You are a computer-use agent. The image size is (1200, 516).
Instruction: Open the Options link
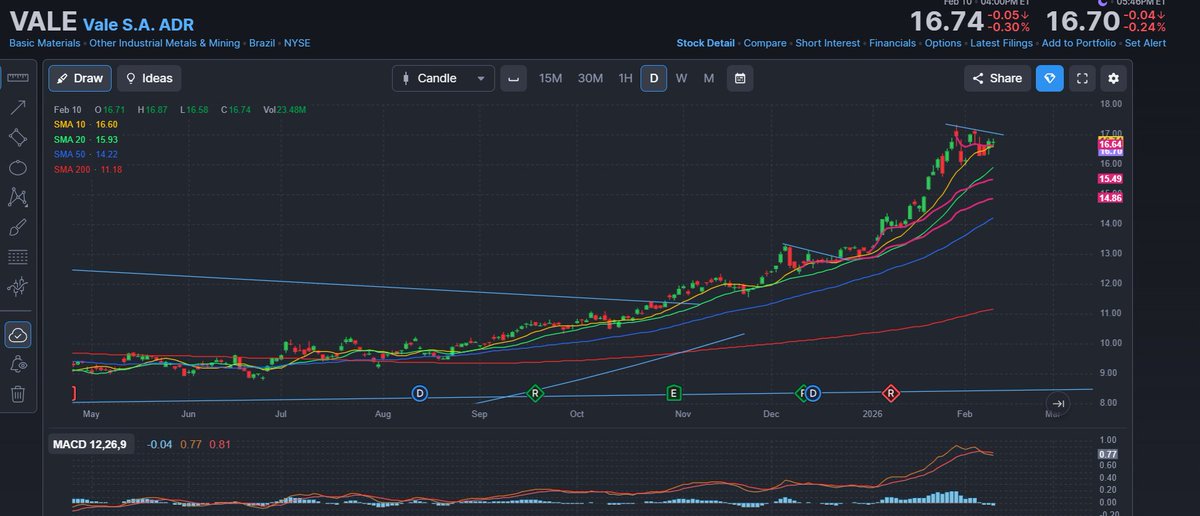click(943, 43)
